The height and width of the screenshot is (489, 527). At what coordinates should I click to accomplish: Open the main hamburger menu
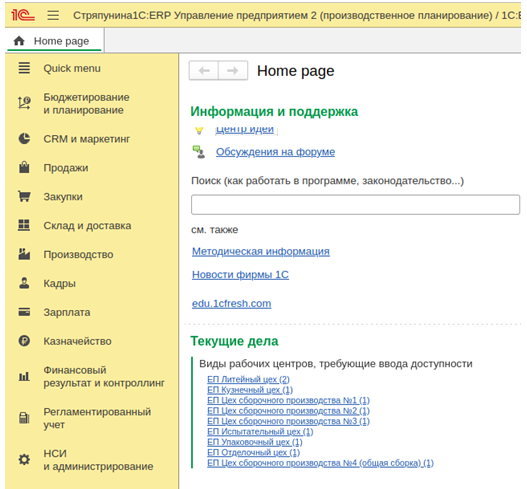(53, 15)
